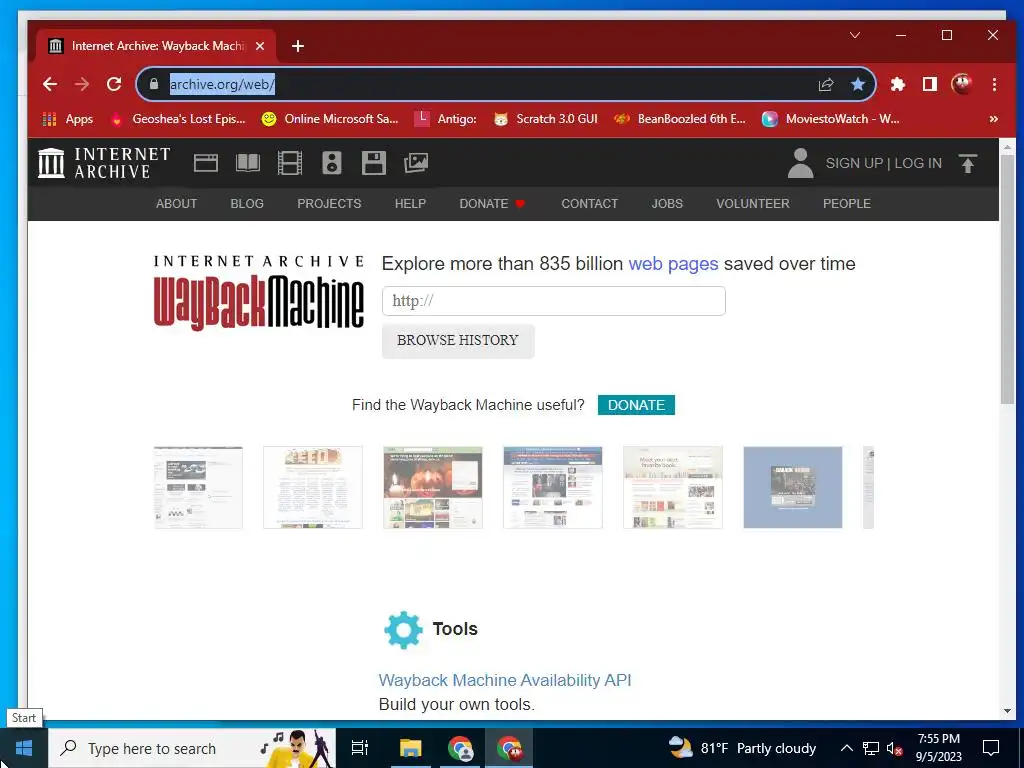Open the Extensions puzzle icon

click(x=898, y=84)
